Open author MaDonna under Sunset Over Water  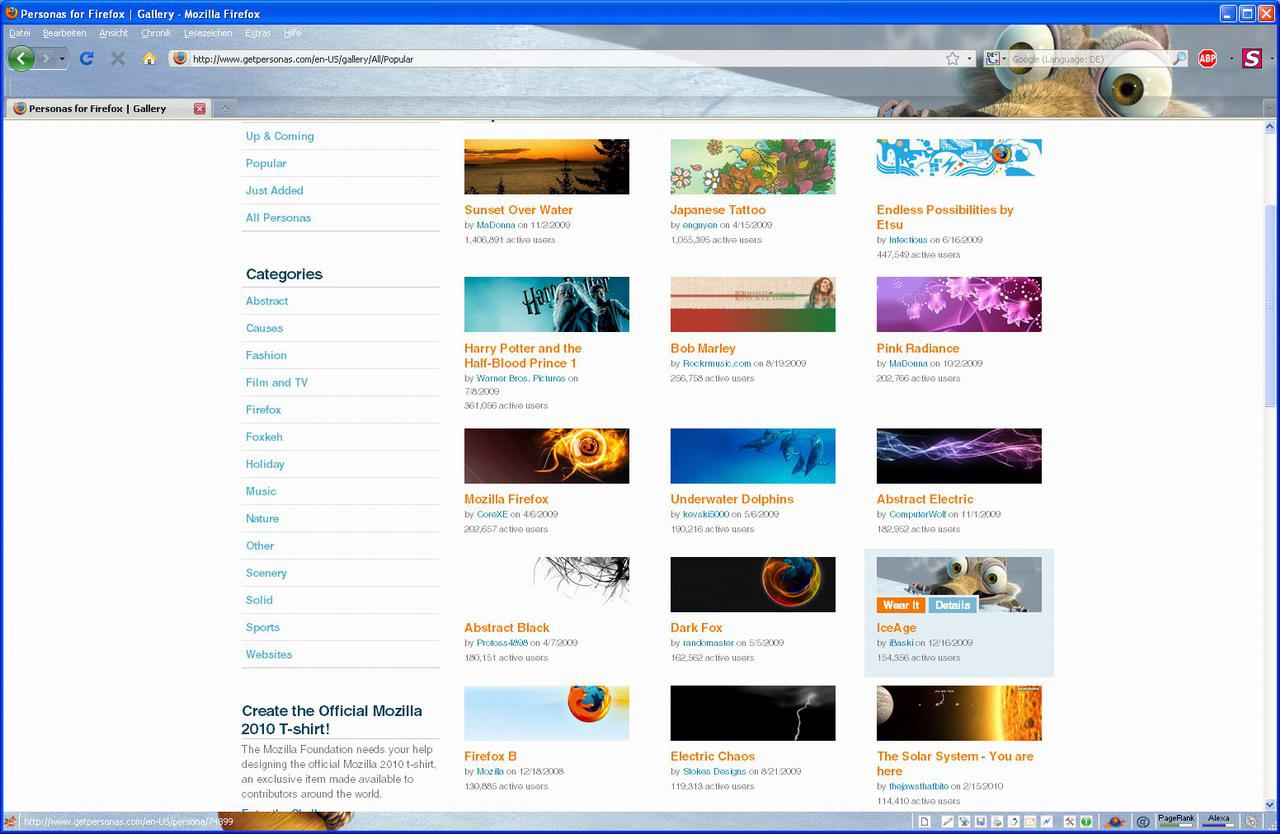pos(495,225)
